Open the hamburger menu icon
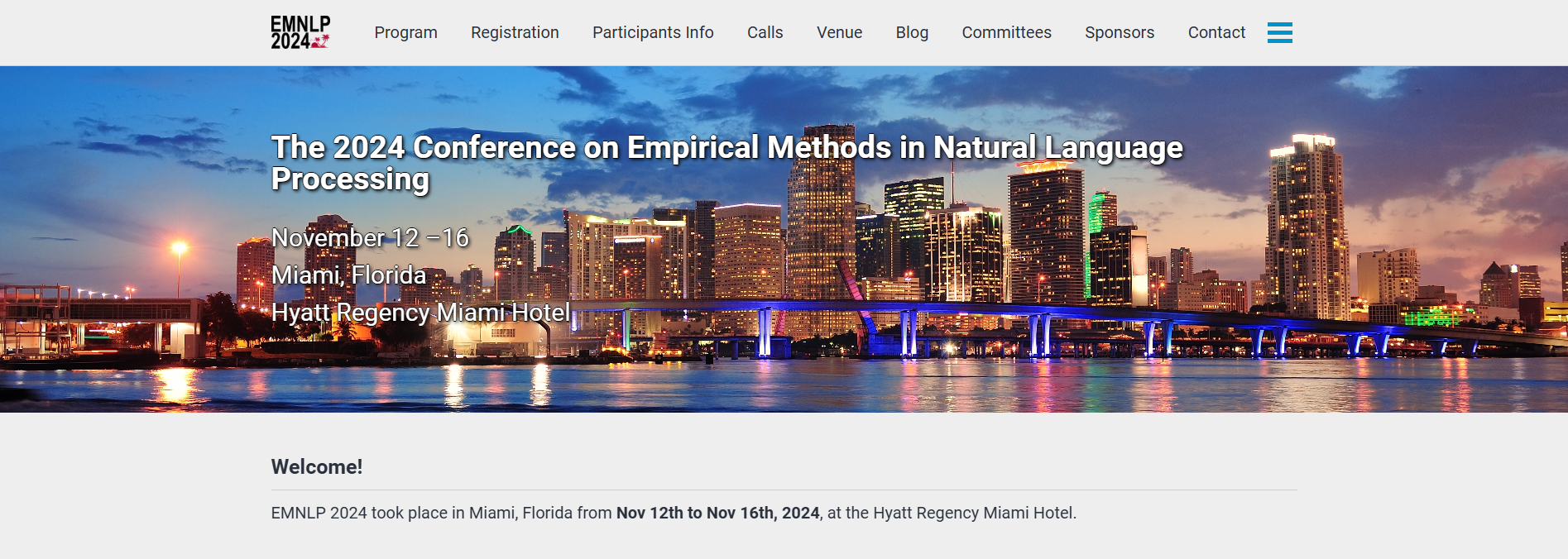This screenshot has height=559, width=1568. click(1279, 32)
